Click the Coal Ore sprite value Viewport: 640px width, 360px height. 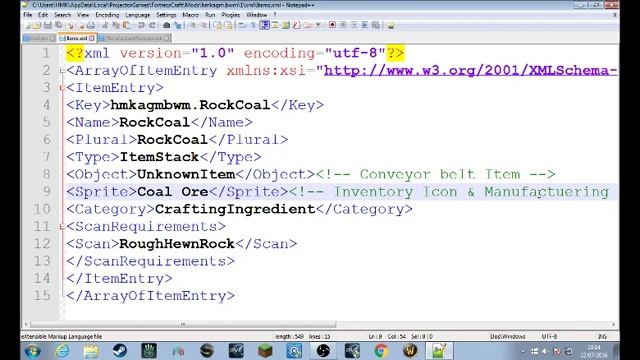(x=173, y=191)
